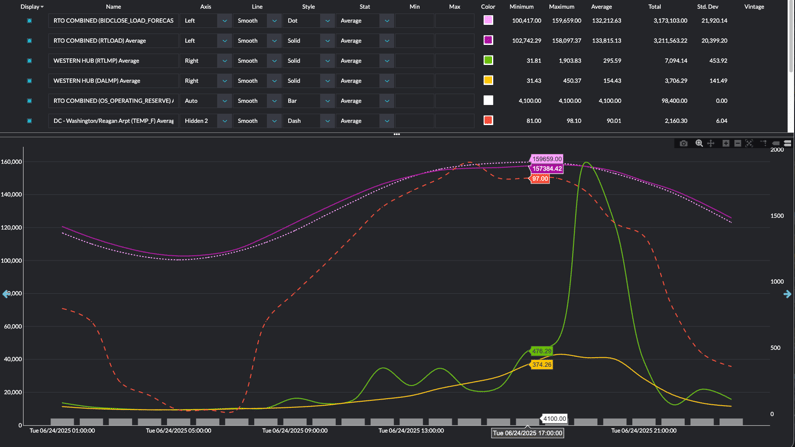Click the 374.26 yellow hover label
The image size is (795, 447).
541,365
